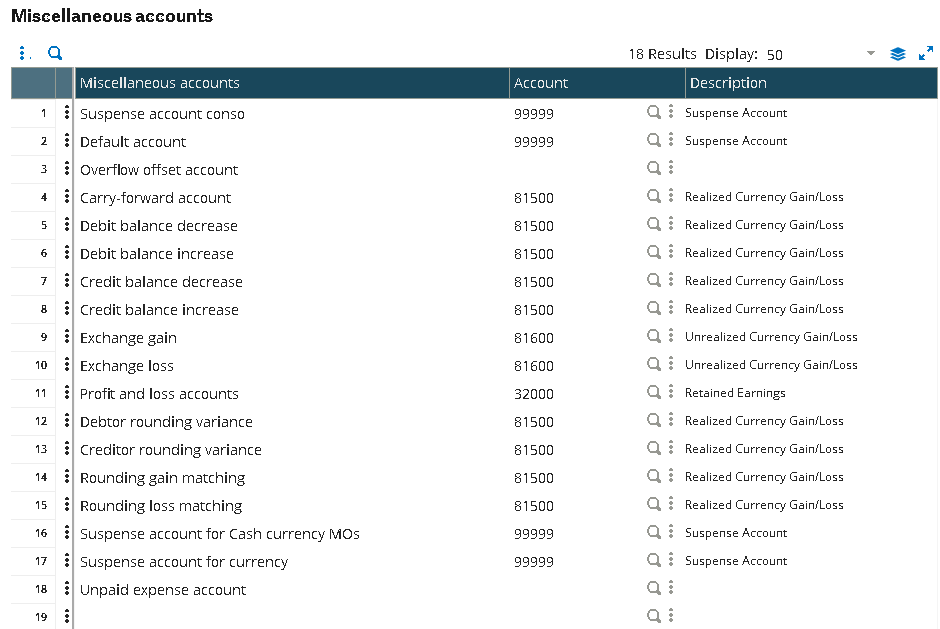Image resolution: width=940 pixels, height=629 pixels.
Task: Open the Display 50 results dropdown
Action: pyautogui.click(x=870, y=54)
